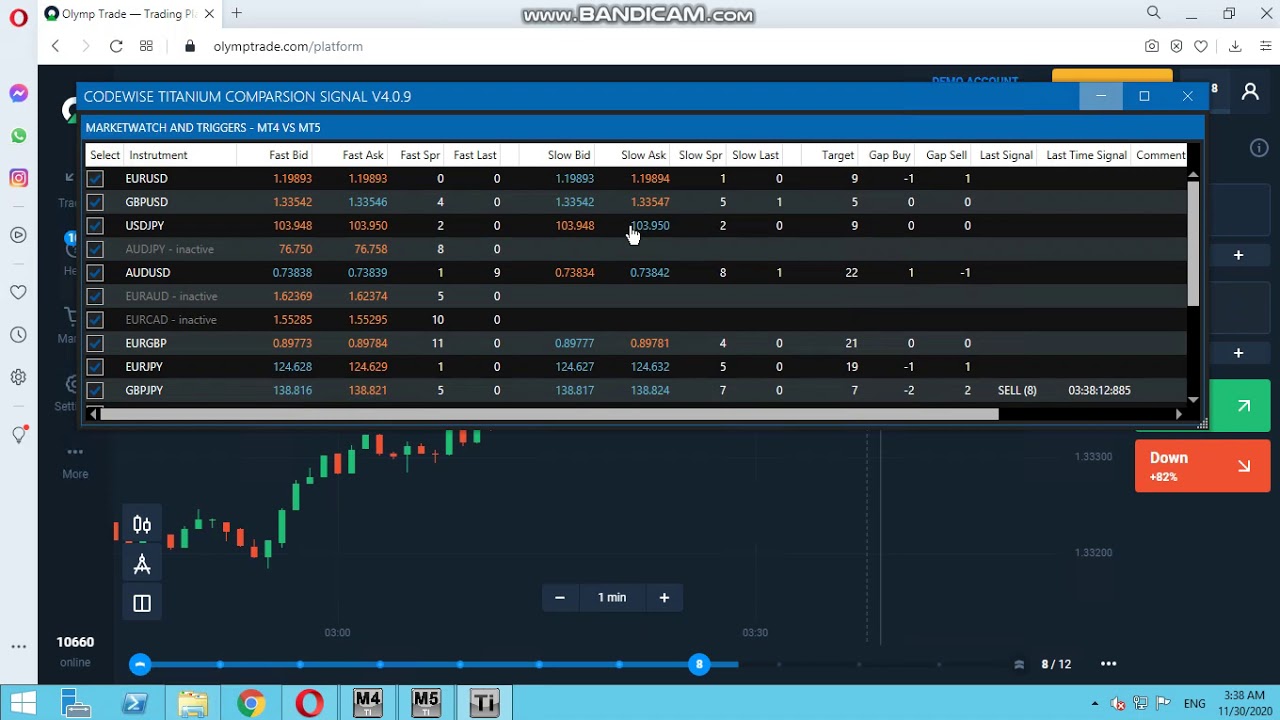Toggle the EURGBP select checkbox
The width and height of the screenshot is (1280, 720).
[x=95, y=343]
